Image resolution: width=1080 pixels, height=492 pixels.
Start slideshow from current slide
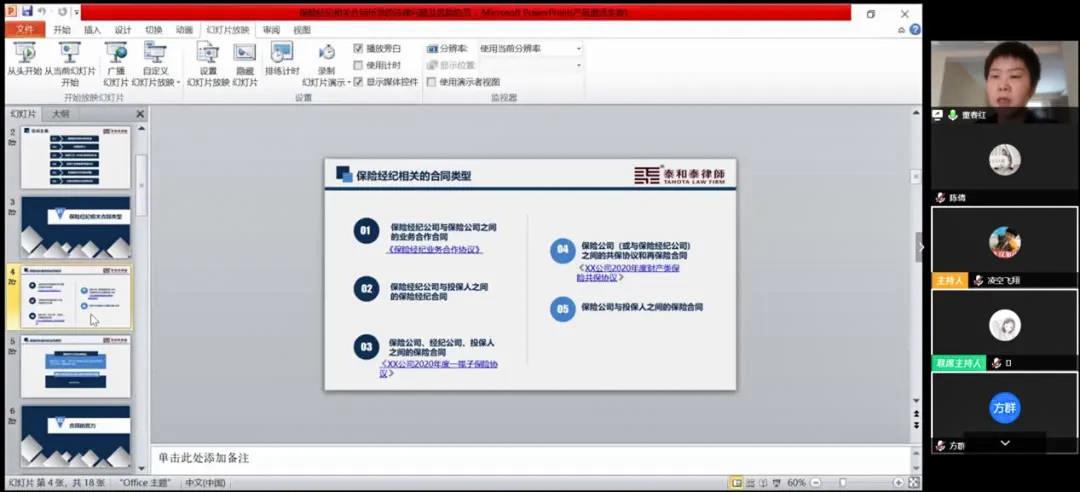[x=70, y=60]
